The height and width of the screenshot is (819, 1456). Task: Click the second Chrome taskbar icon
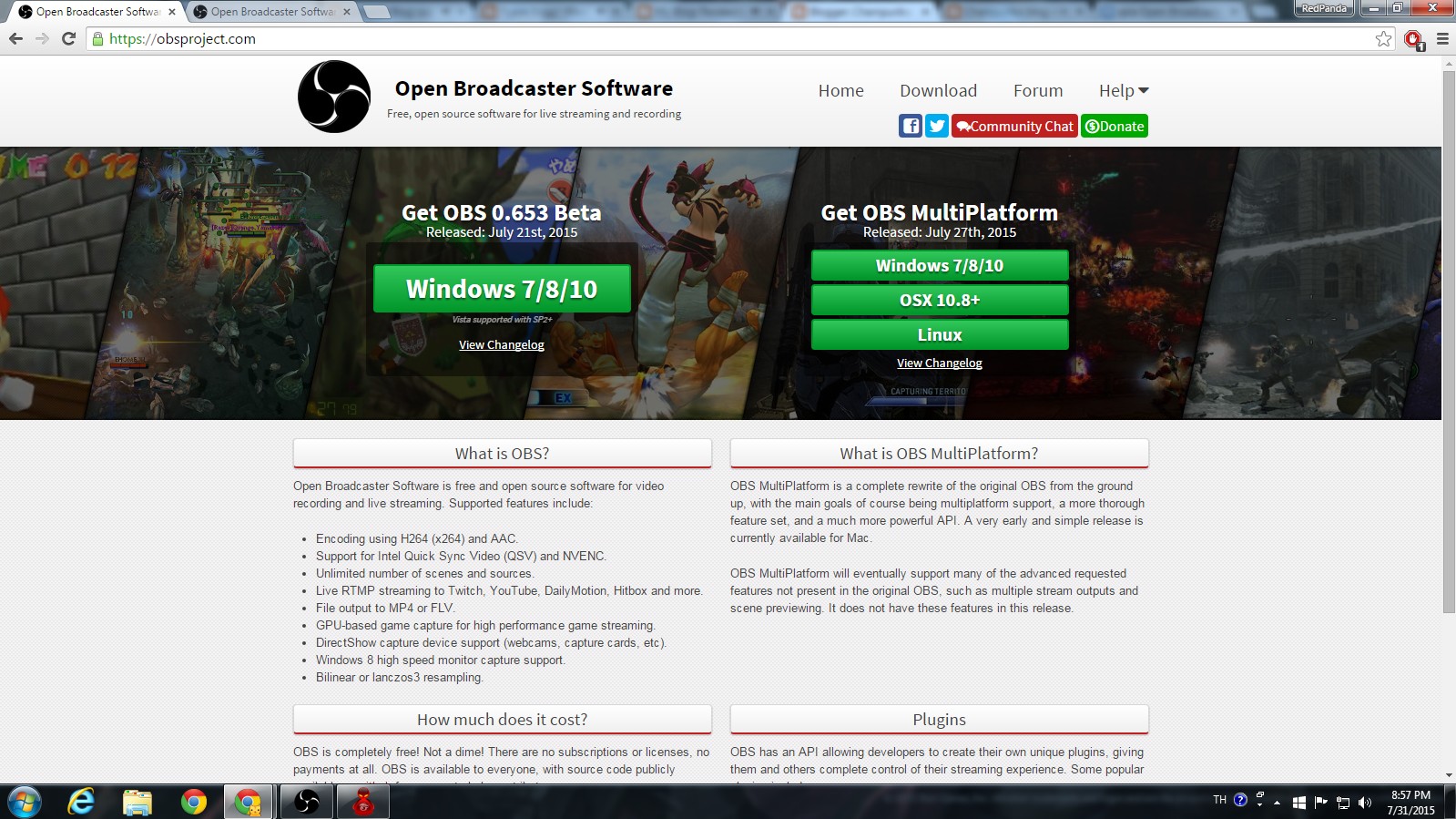(248, 802)
